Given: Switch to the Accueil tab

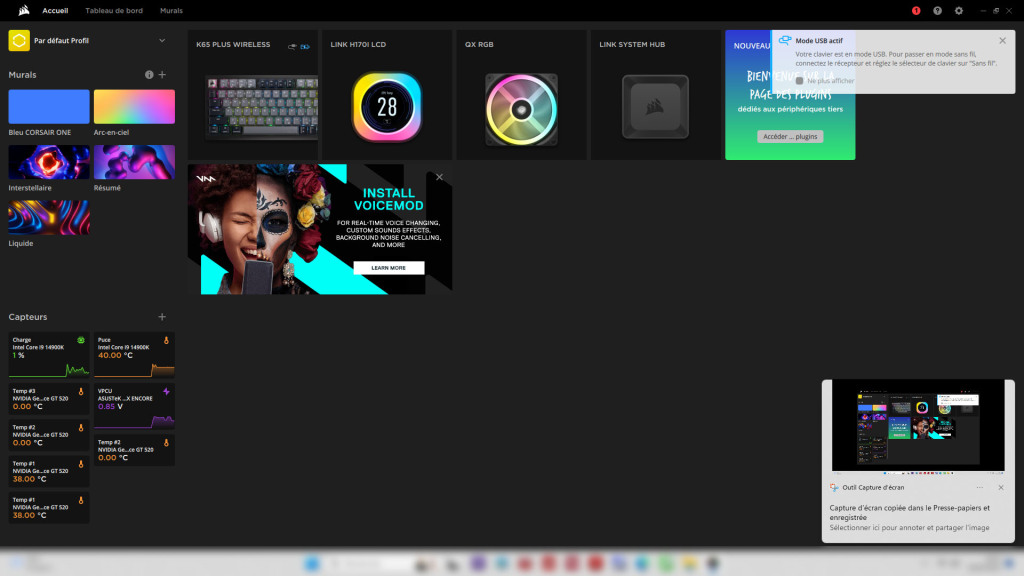Looking at the screenshot, I should pos(55,10).
